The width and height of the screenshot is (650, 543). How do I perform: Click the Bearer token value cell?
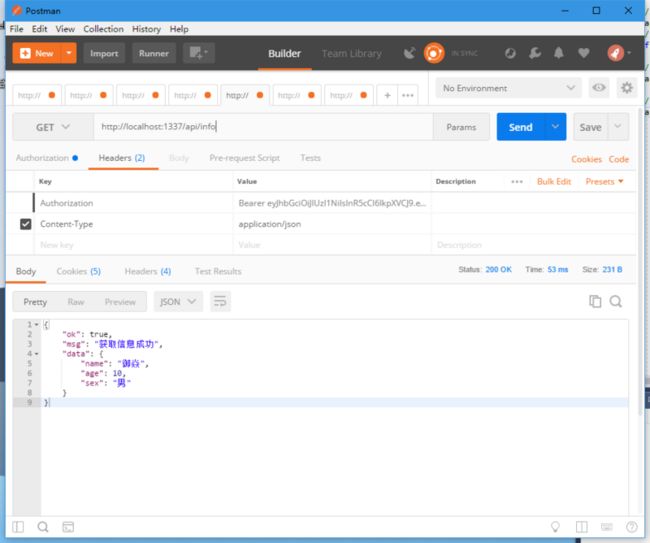tap(332, 203)
